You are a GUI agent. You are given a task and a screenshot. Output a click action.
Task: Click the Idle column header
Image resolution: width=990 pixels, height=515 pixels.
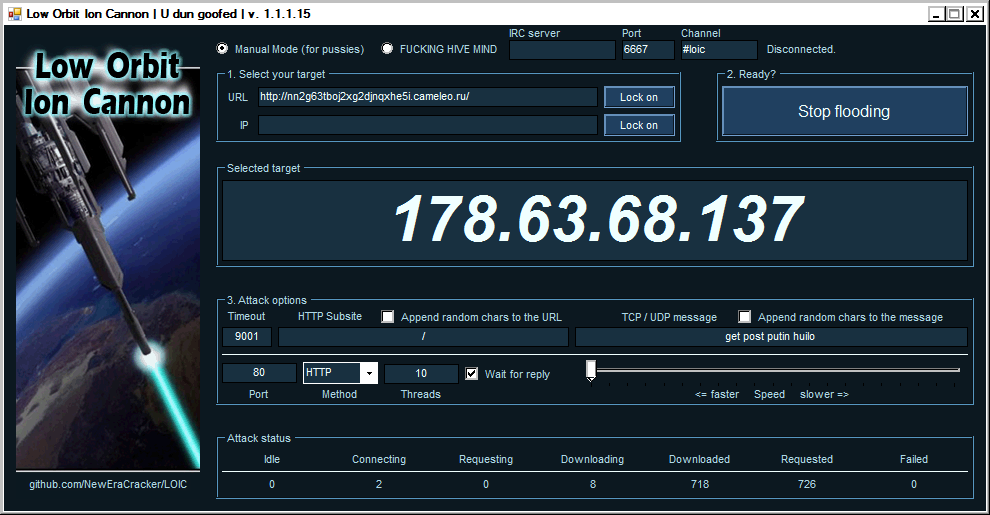(271, 459)
